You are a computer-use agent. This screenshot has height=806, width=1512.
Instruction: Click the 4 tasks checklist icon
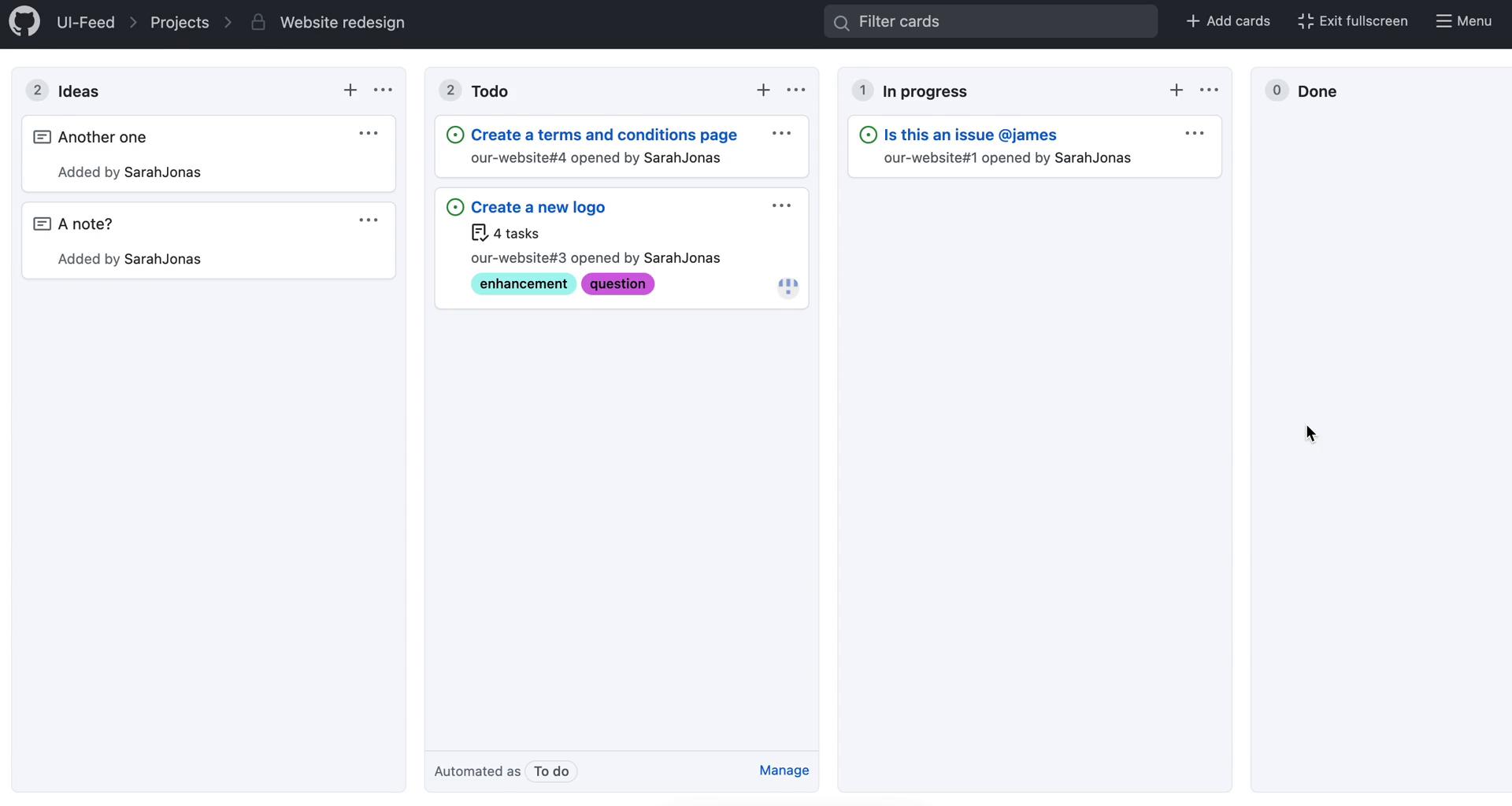point(480,233)
